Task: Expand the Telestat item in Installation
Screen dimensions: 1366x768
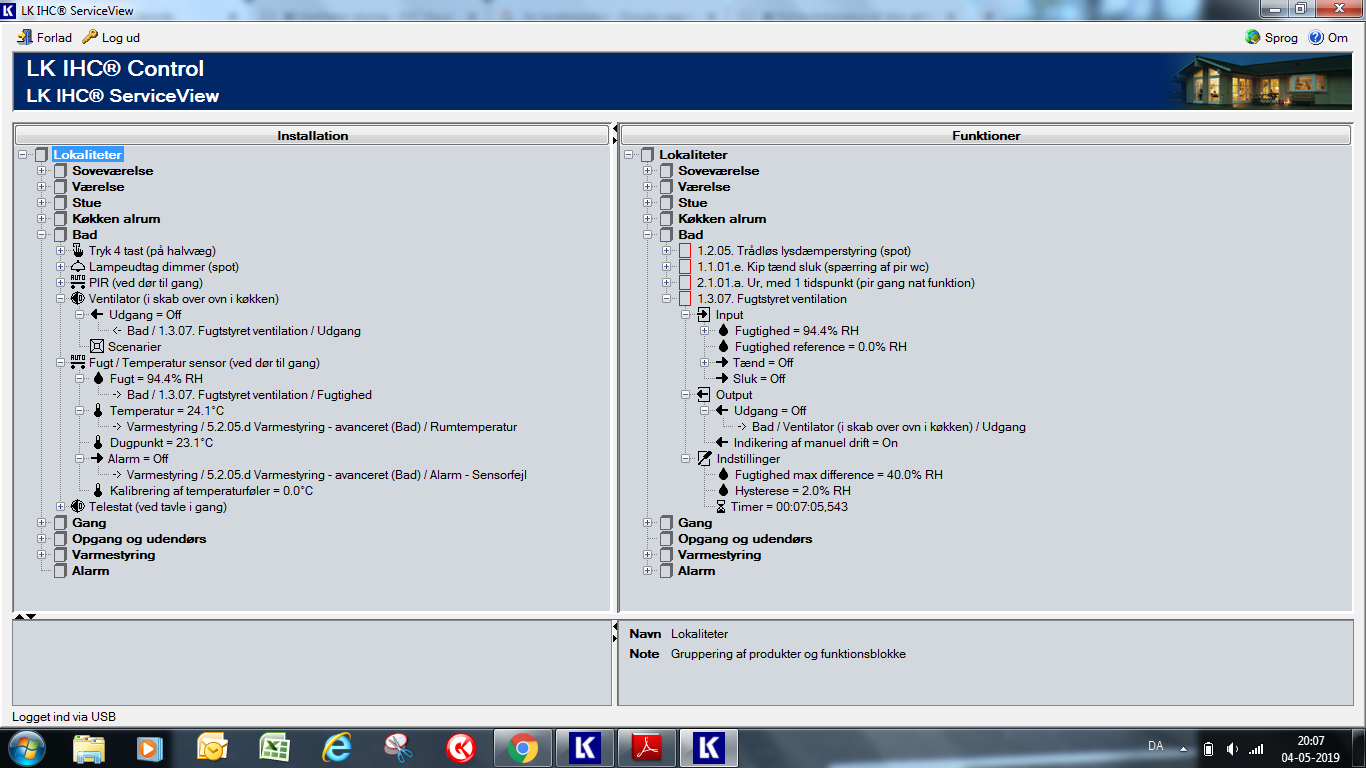Action: [x=61, y=507]
